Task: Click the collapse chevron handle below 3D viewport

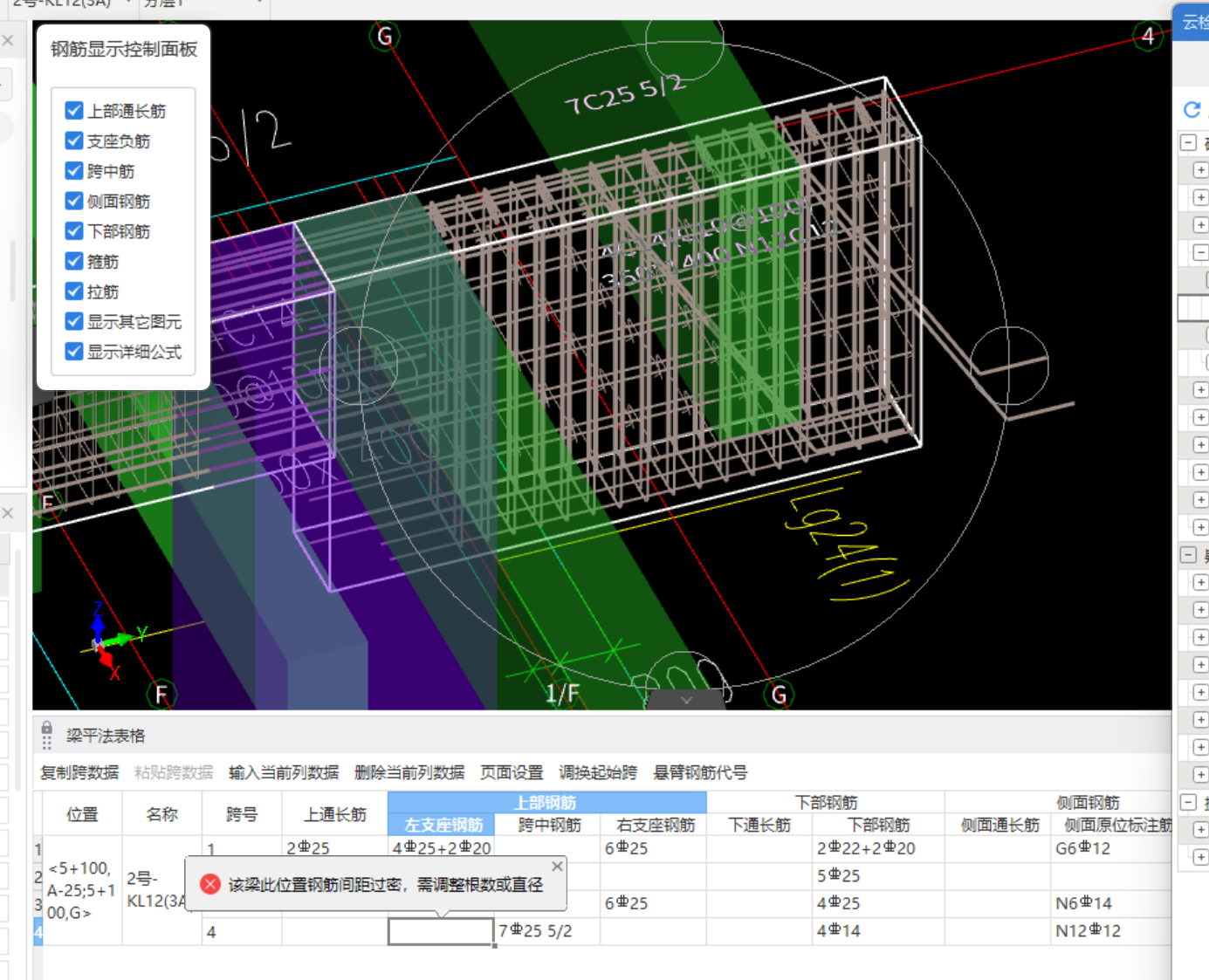Action: click(686, 700)
